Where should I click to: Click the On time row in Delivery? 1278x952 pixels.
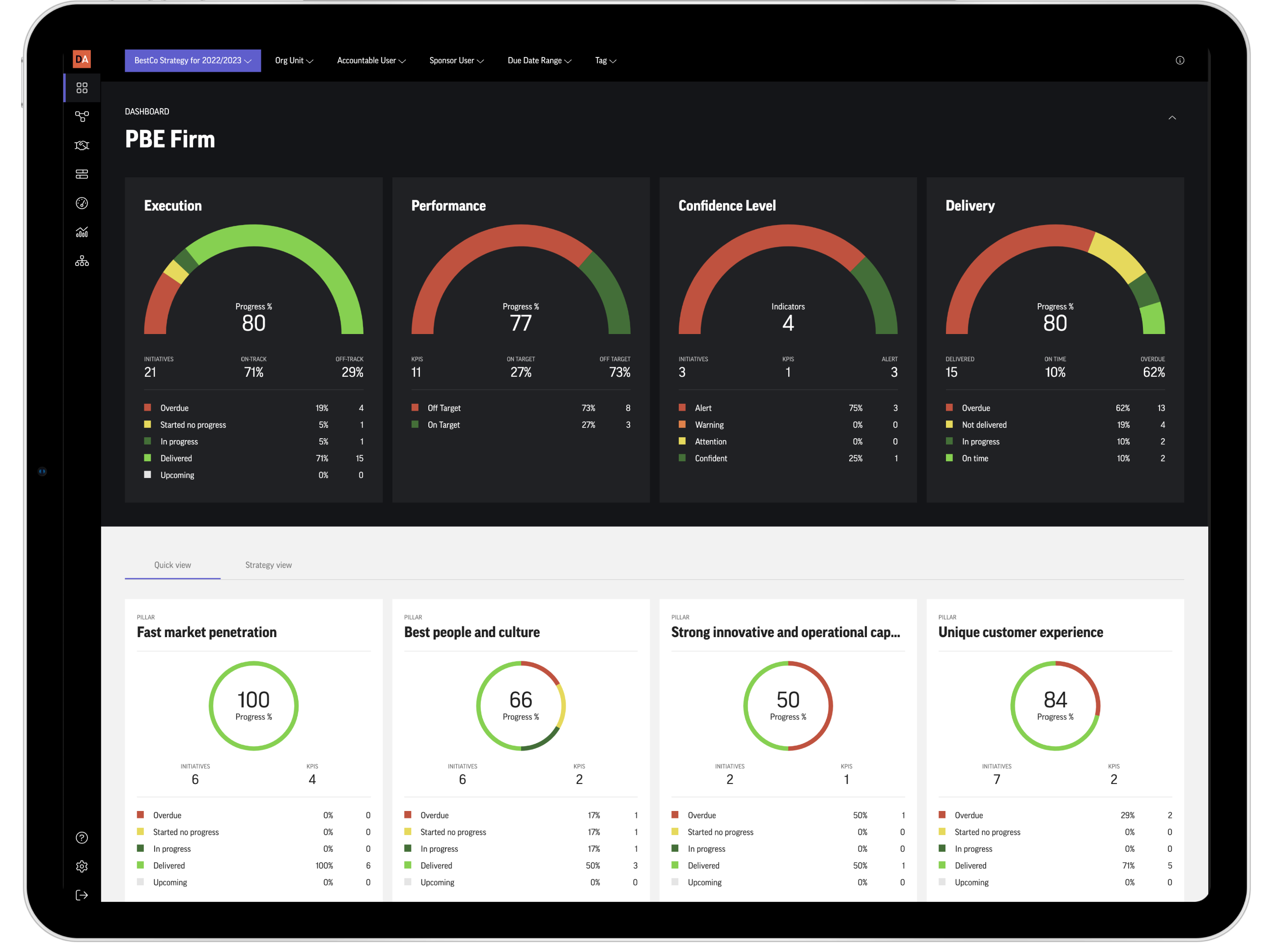tap(1055, 458)
